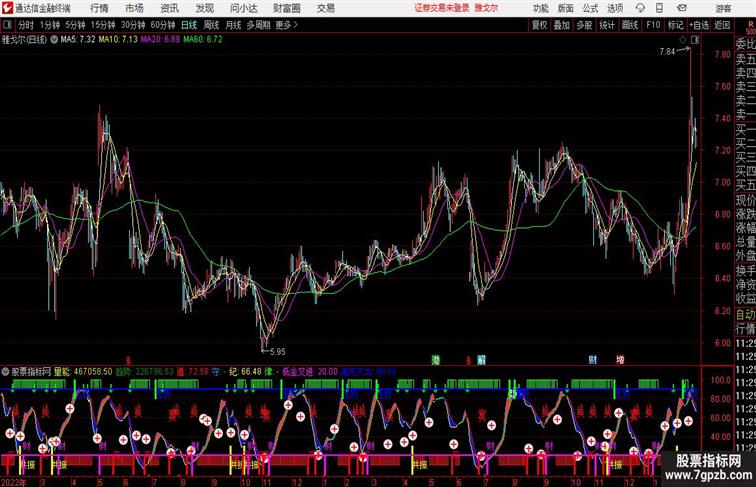Click the MA60: 6.72 indicator label
This screenshot has width=756, height=487.
coord(202,40)
